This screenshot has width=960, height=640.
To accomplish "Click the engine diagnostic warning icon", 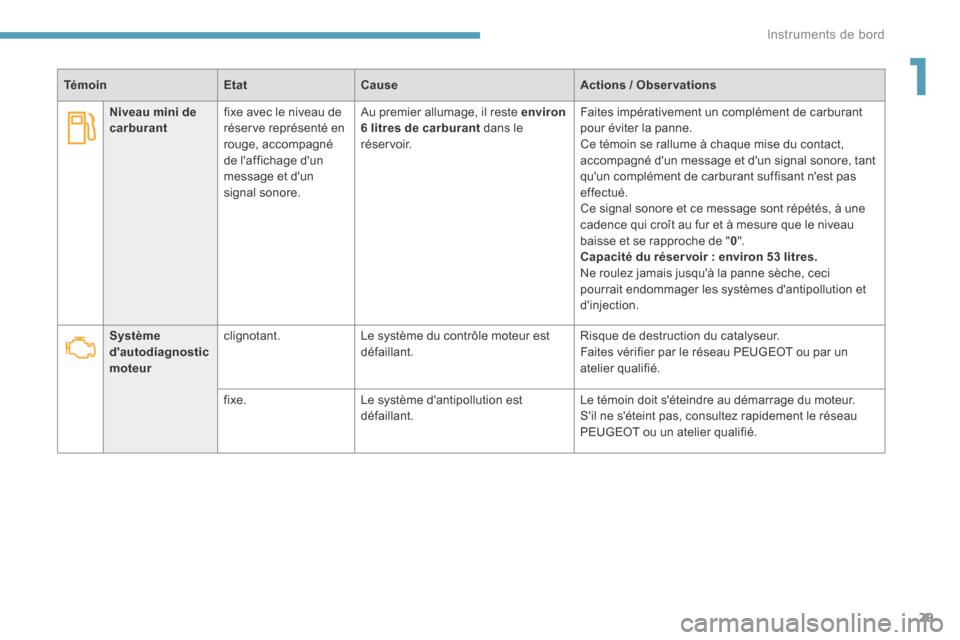I will pos(81,347).
